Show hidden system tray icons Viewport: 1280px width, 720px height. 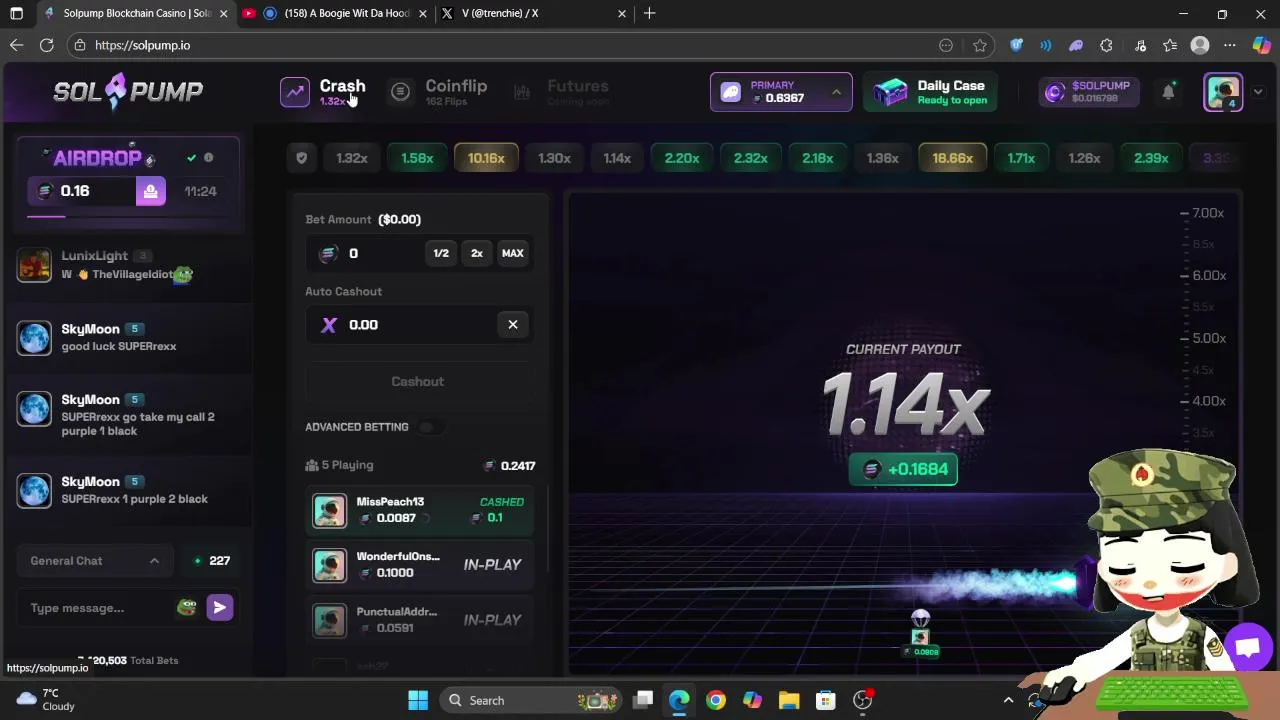coord(1008,700)
